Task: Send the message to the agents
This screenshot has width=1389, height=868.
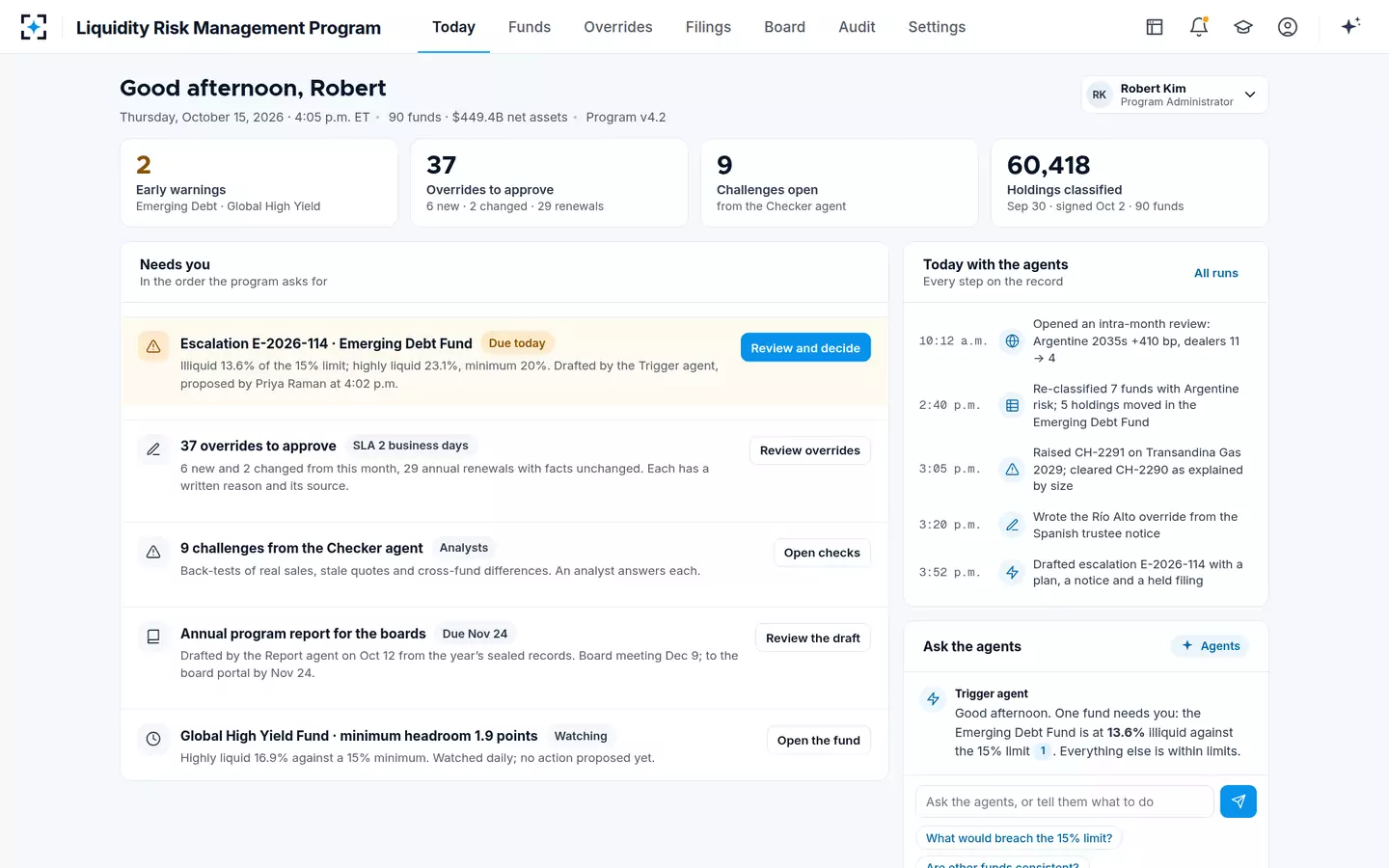Action: [1239, 801]
